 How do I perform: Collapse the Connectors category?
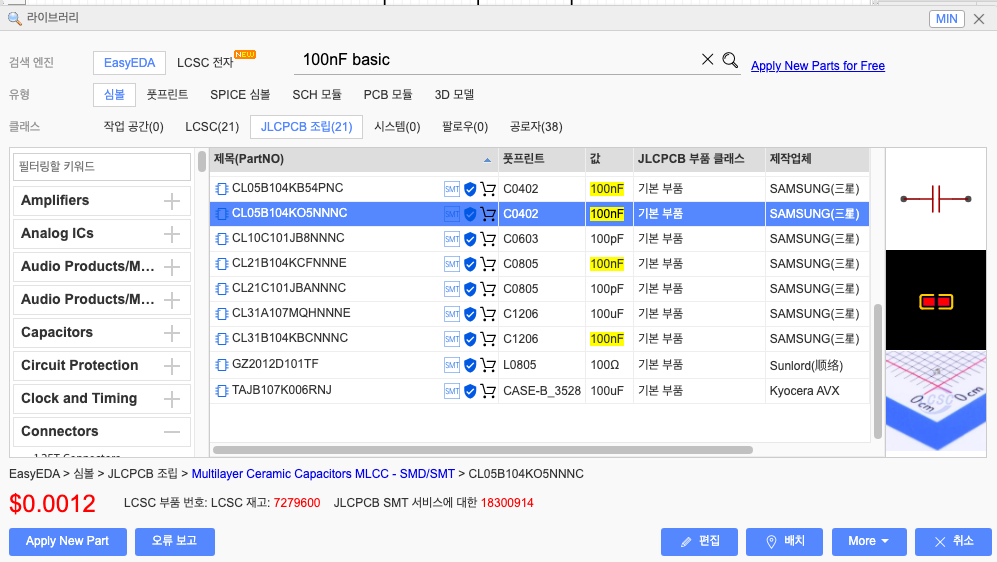click(x=172, y=432)
